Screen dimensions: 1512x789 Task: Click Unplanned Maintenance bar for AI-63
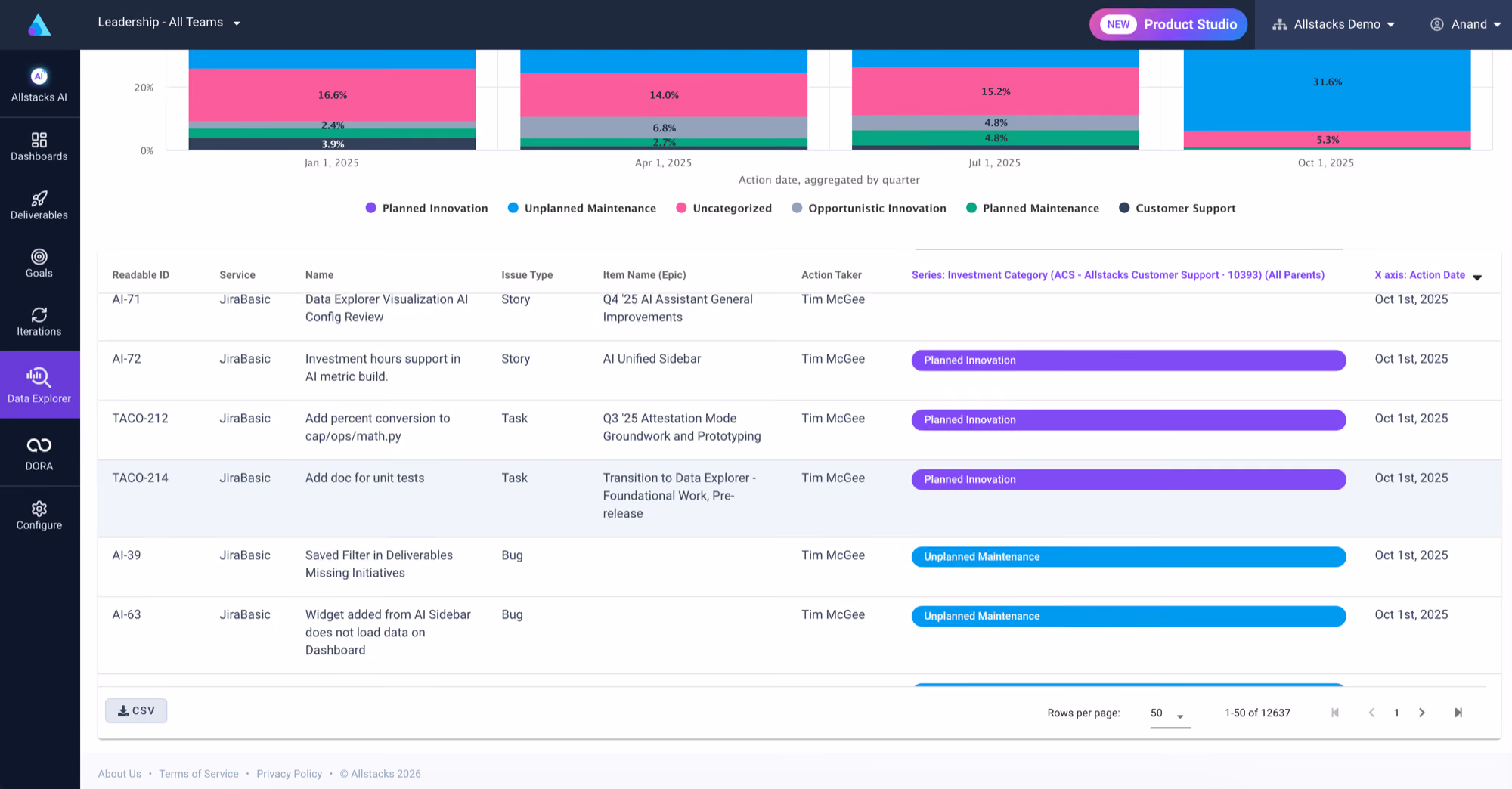[x=1129, y=617]
